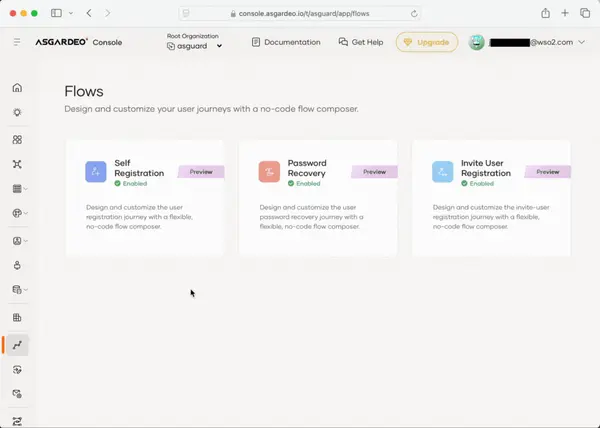
Task: Click the Safari Share icon
Action: click(x=545, y=13)
